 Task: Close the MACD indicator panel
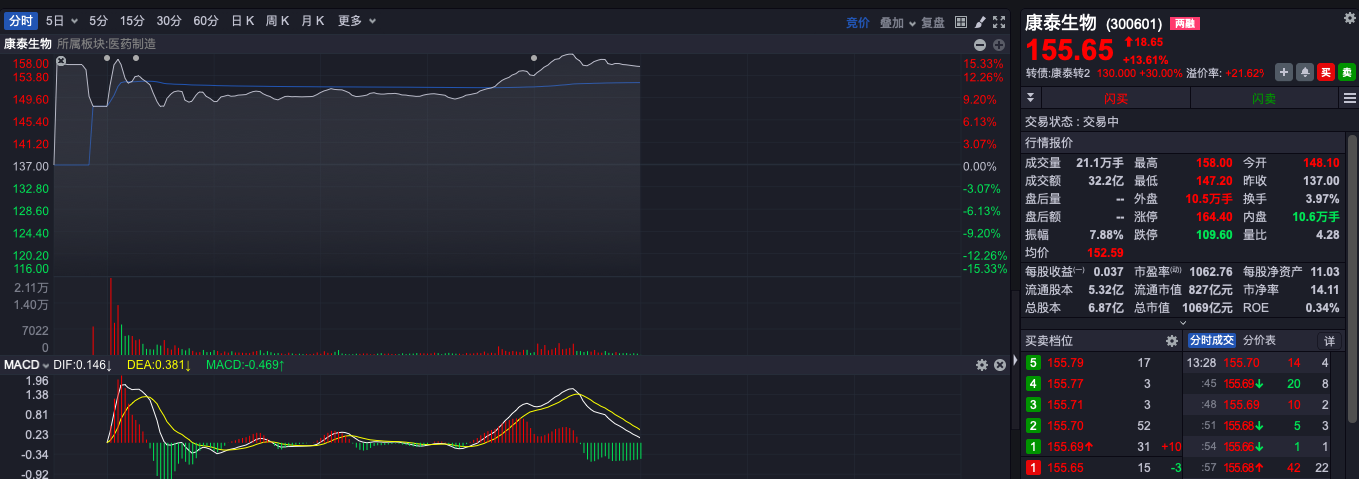[999, 366]
